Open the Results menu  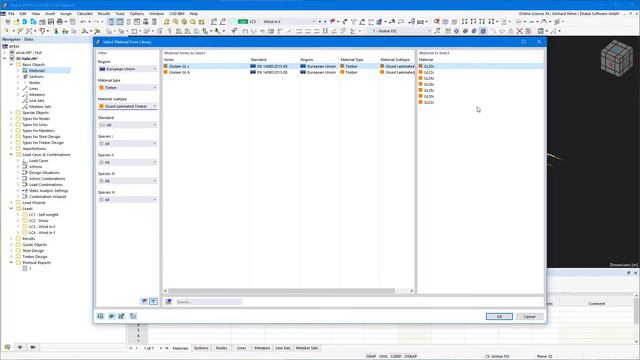coord(104,13)
